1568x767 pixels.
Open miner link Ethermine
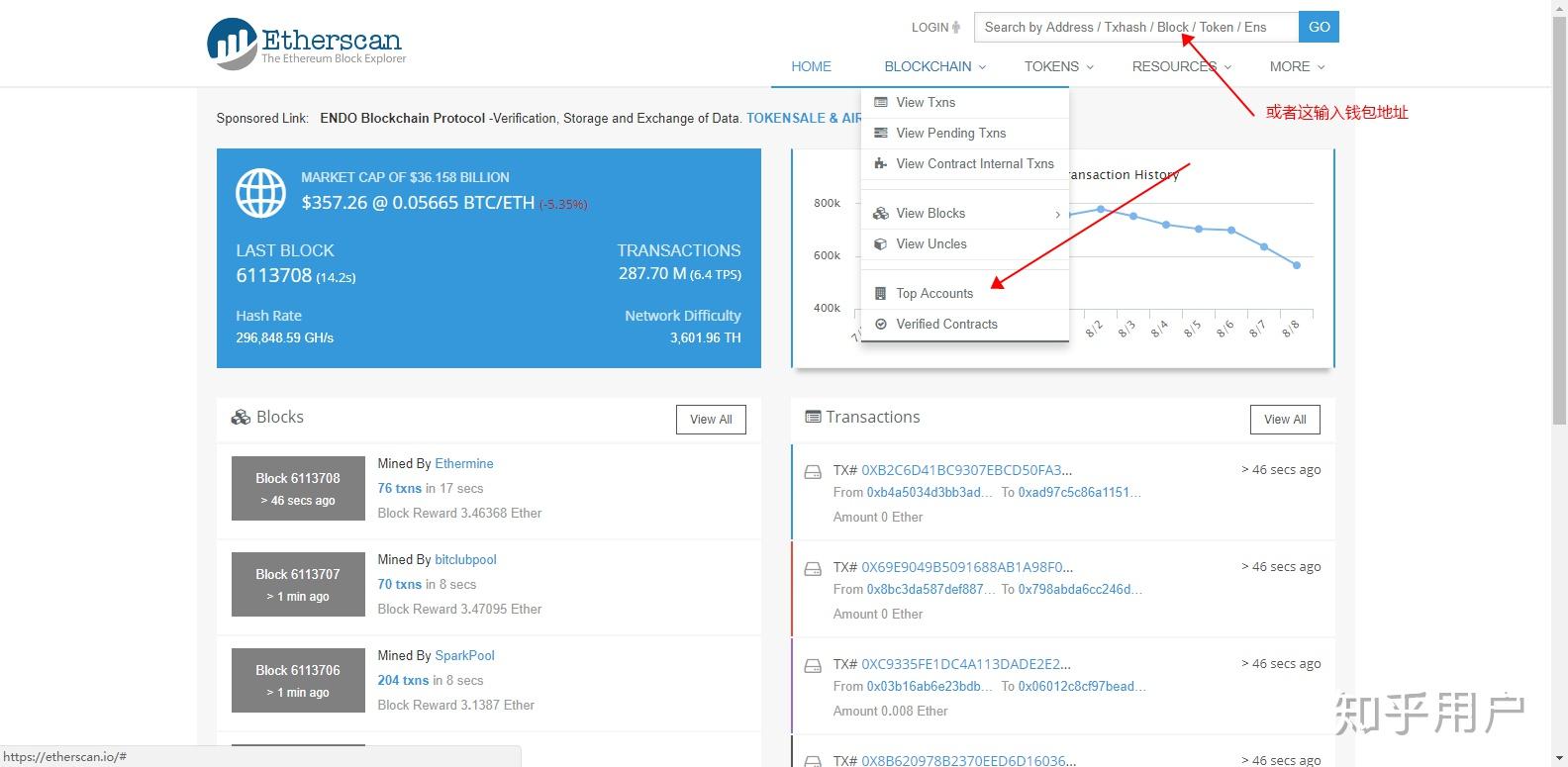(x=463, y=463)
